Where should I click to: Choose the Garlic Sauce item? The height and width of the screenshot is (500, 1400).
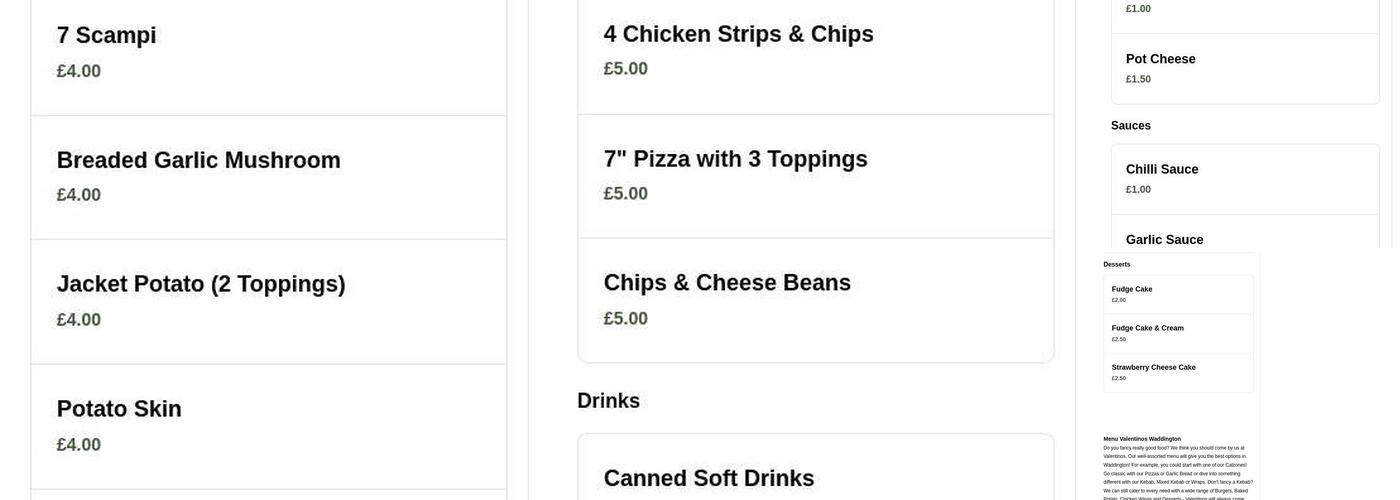(x=1244, y=239)
